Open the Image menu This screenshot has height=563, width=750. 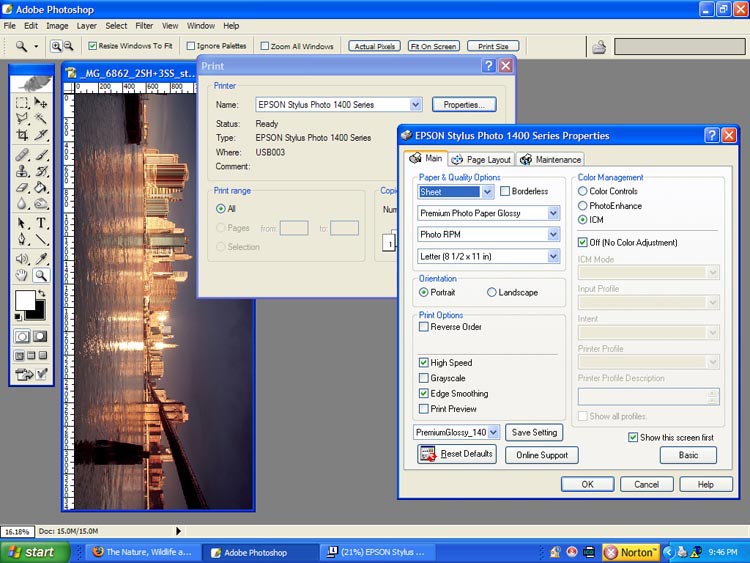(57, 26)
